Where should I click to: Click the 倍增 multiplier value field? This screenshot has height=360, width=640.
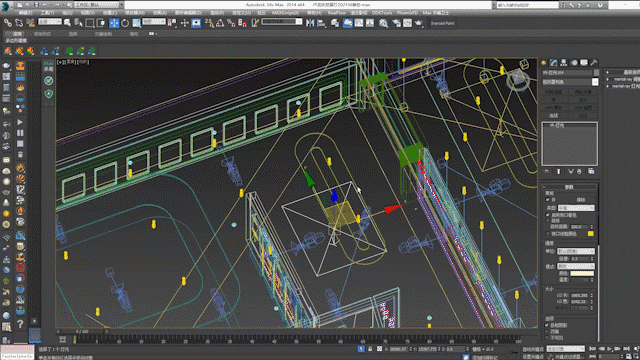tap(580, 259)
